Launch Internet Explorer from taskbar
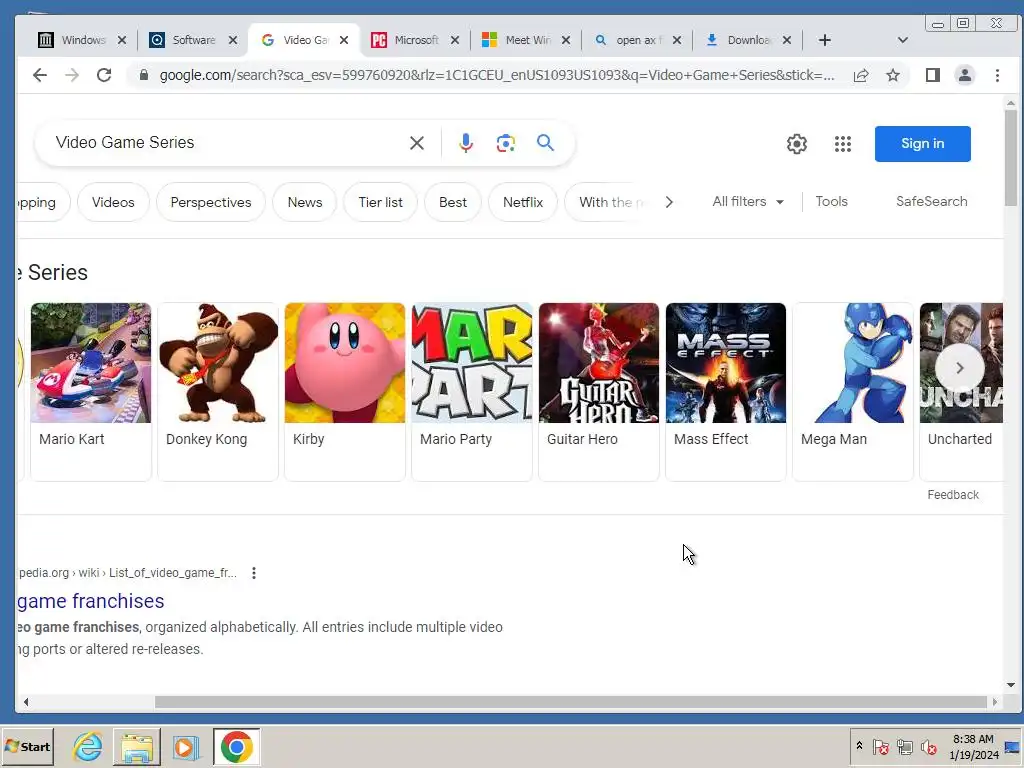Image resolution: width=1024 pixels, height=768 pixels. pos(88,746)
